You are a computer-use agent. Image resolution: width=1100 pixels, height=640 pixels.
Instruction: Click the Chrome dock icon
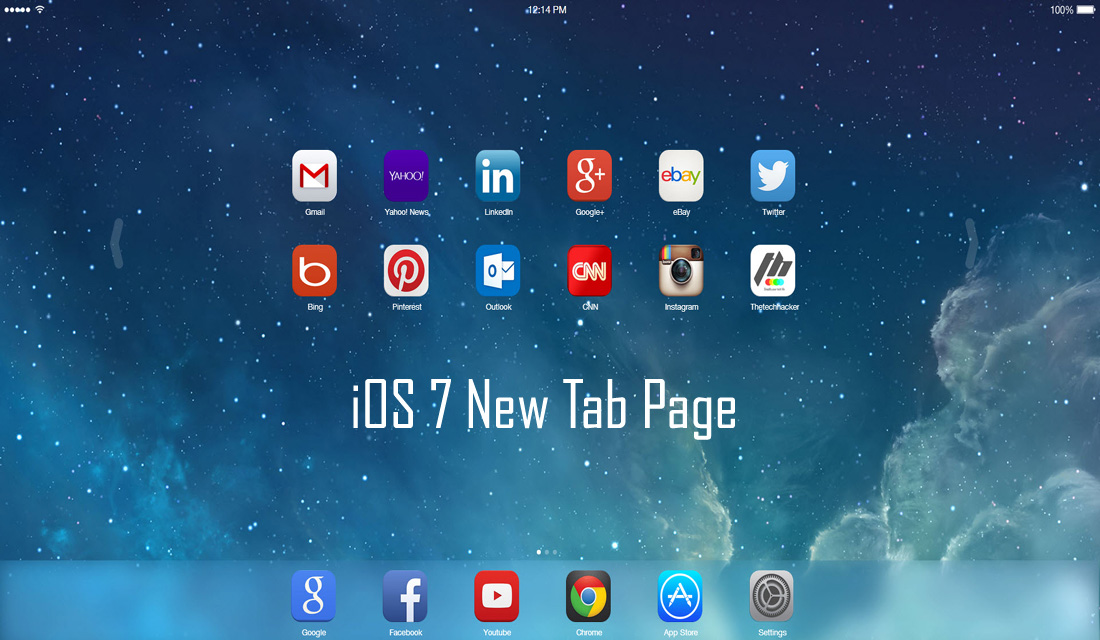pyautogui.click(x=589, y=596)
